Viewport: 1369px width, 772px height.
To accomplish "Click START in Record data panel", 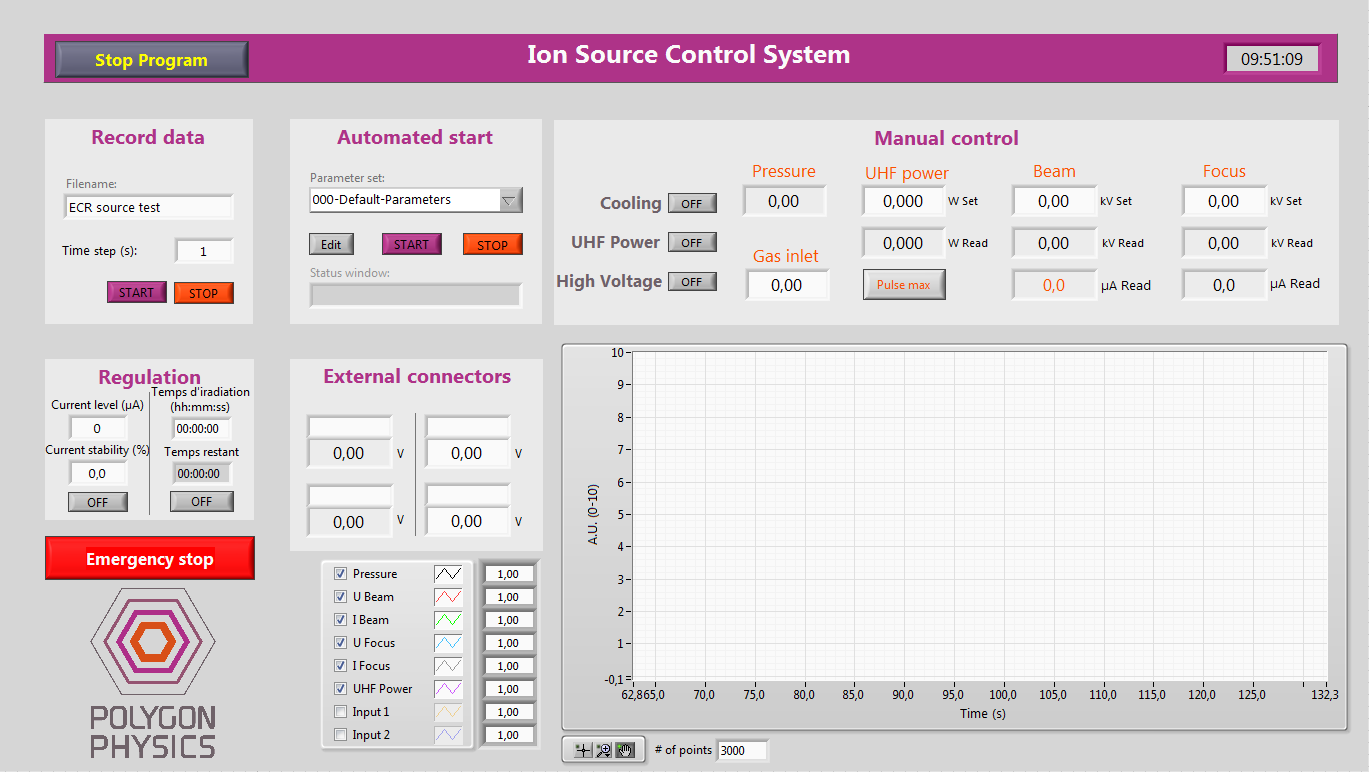I will (x=137, y=293).
